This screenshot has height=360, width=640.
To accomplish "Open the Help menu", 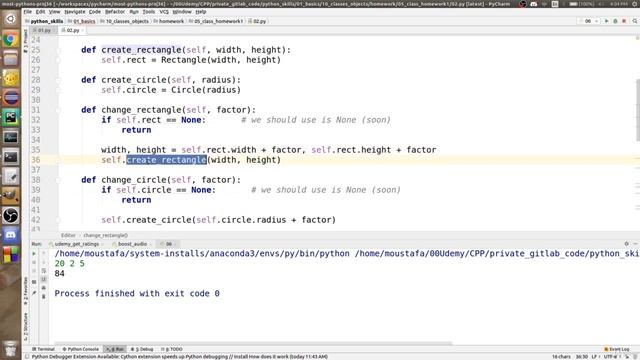I will point(200,12).
